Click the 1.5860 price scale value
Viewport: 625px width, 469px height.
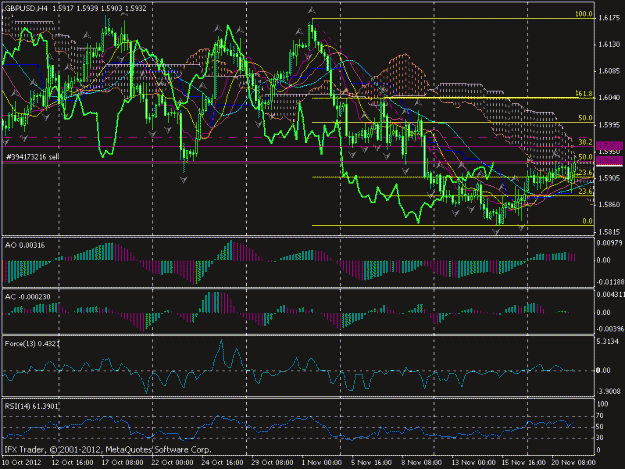coord(609,205)
